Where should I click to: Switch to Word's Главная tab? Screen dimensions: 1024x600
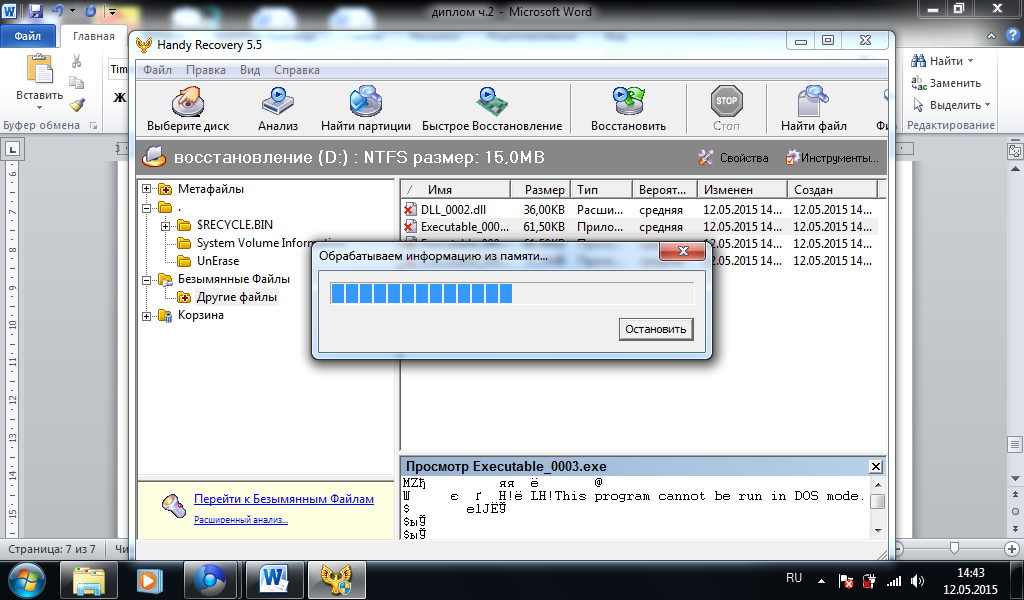pos(93,36)
